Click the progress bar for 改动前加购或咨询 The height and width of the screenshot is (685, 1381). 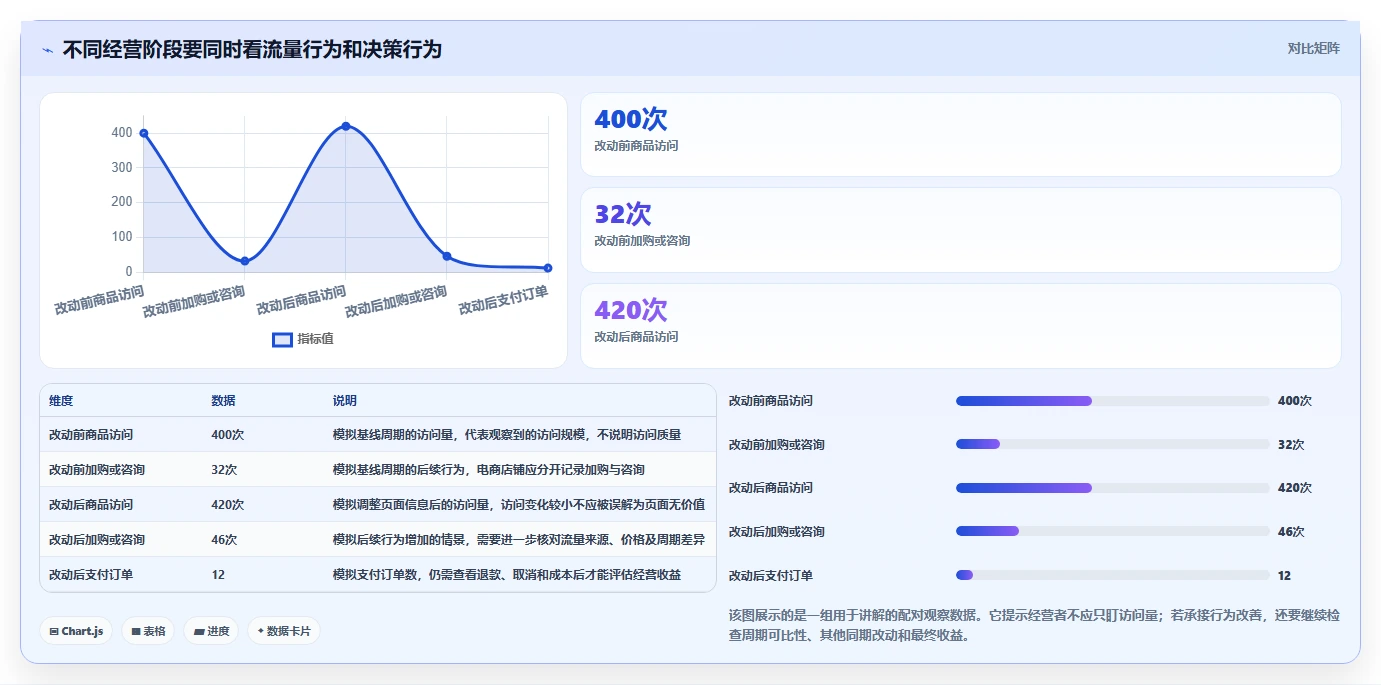point(1112,444)
